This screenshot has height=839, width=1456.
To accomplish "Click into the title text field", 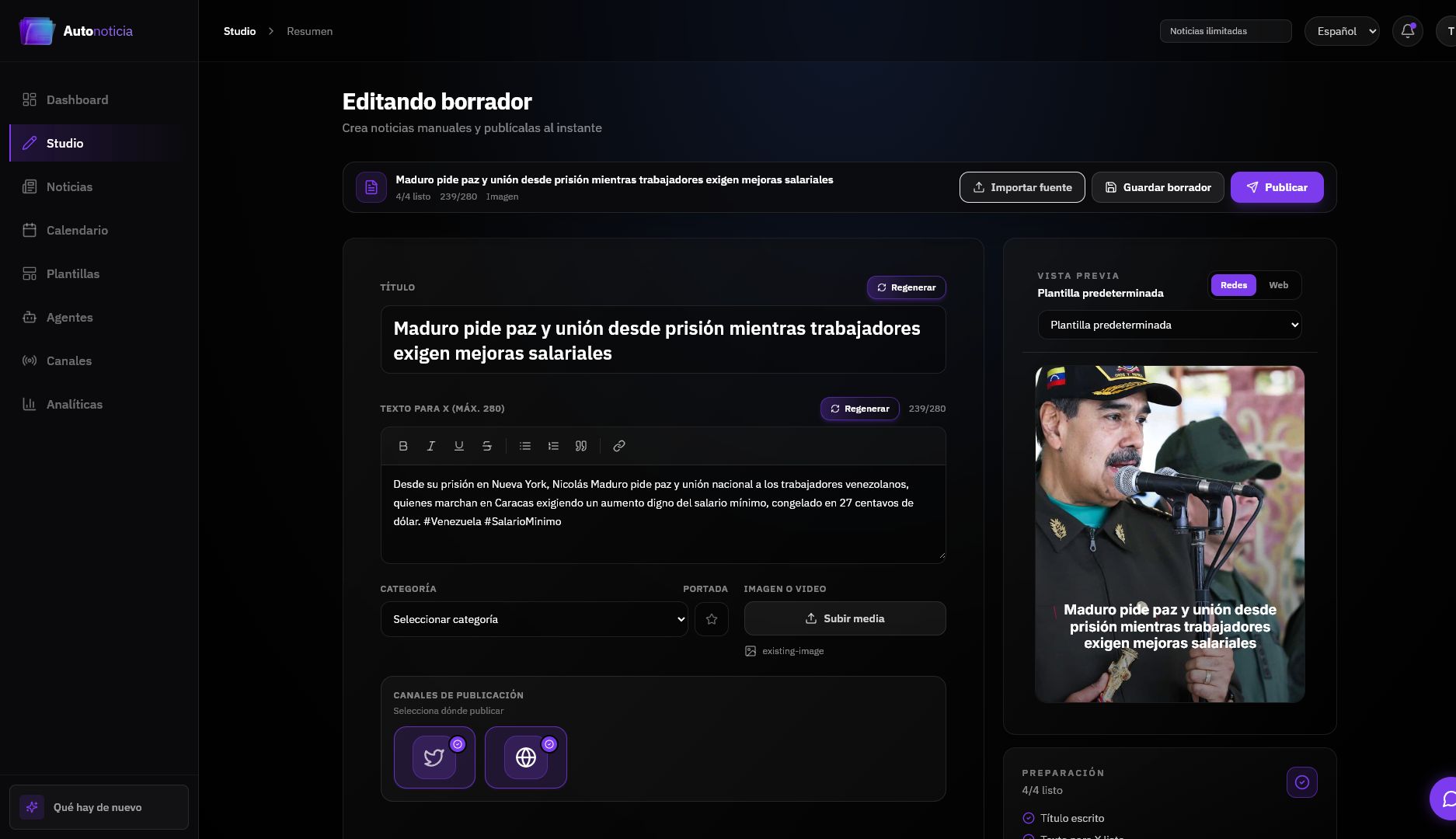I will point(663,339).
